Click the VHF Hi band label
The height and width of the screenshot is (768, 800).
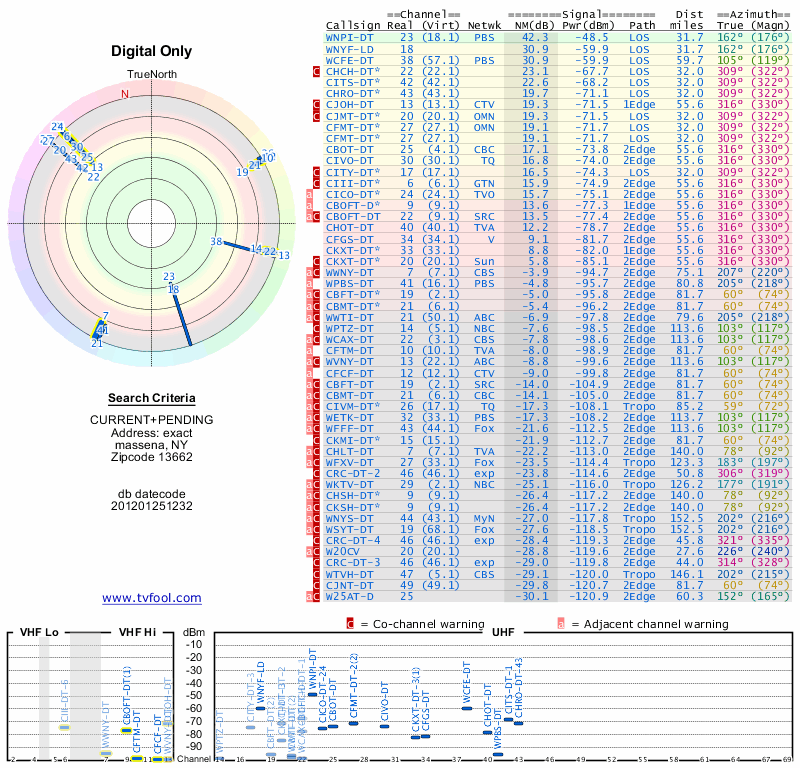138,633
